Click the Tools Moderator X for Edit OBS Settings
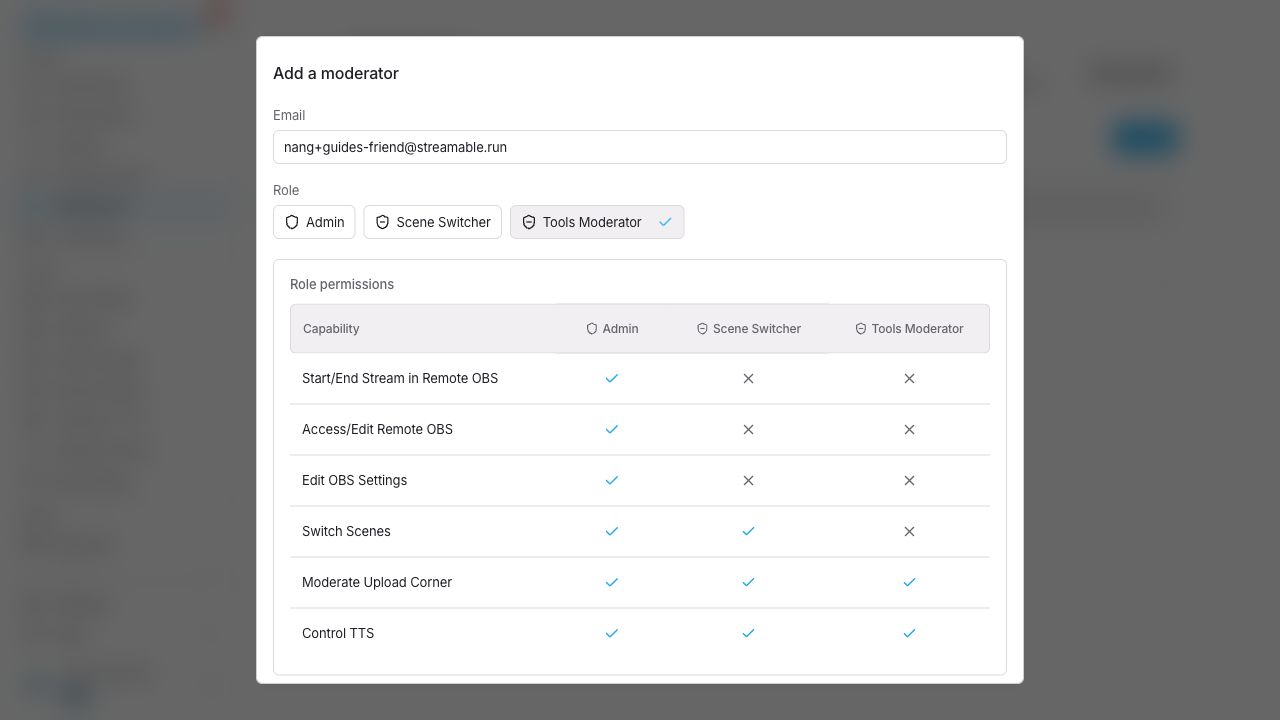 [x=909, y=481]
